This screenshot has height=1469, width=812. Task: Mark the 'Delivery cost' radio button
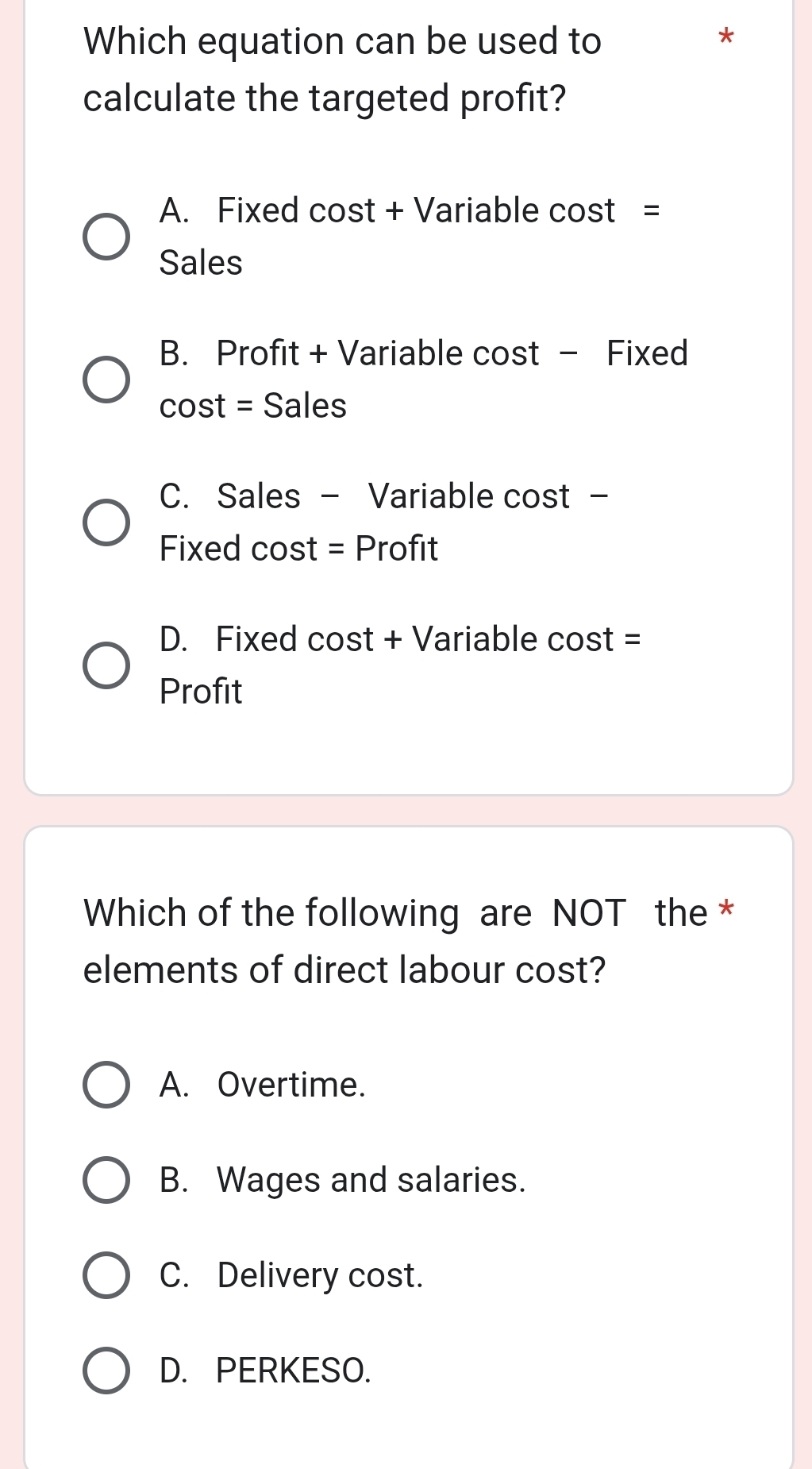click(x=106, y=1275)
